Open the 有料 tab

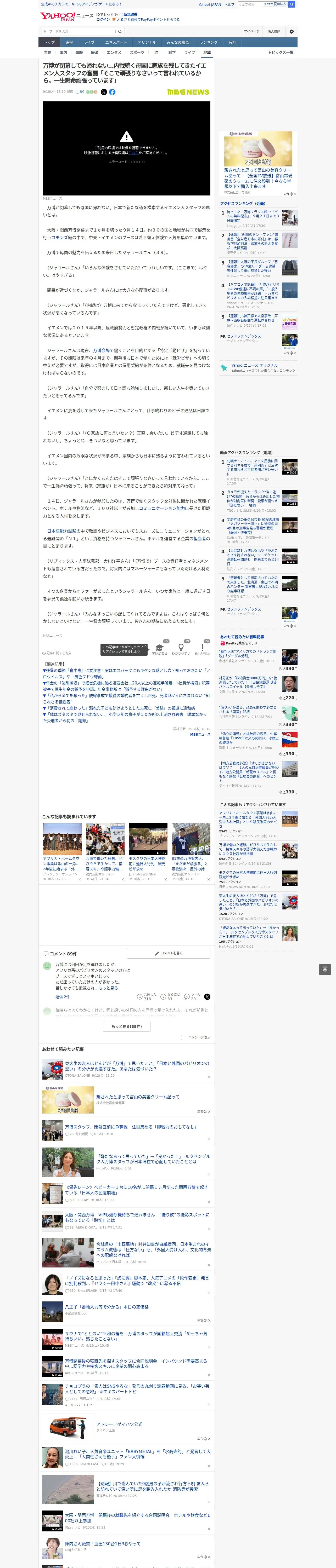point(232,43)
